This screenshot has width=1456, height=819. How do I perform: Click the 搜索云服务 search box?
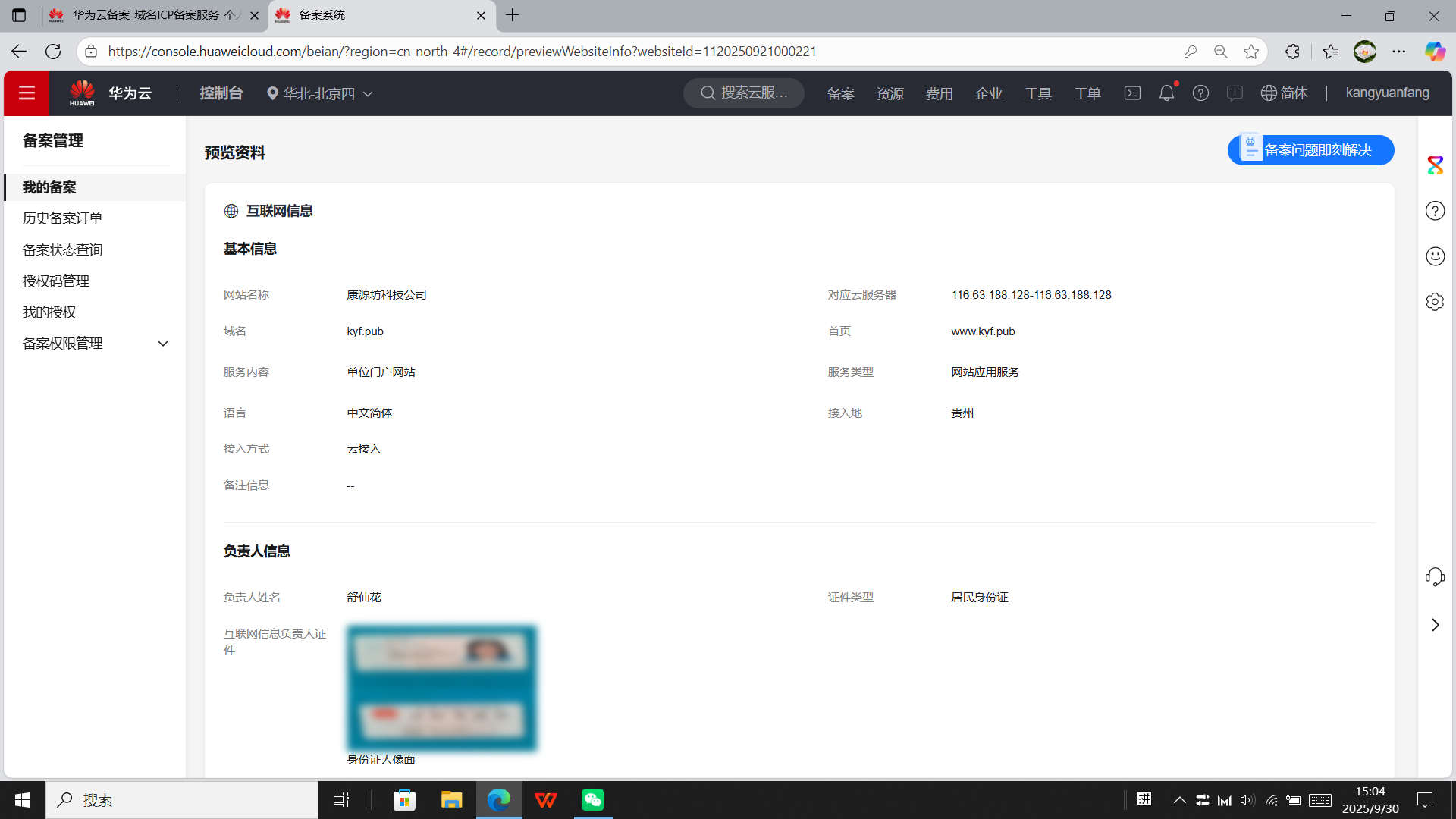click(744, 93)
